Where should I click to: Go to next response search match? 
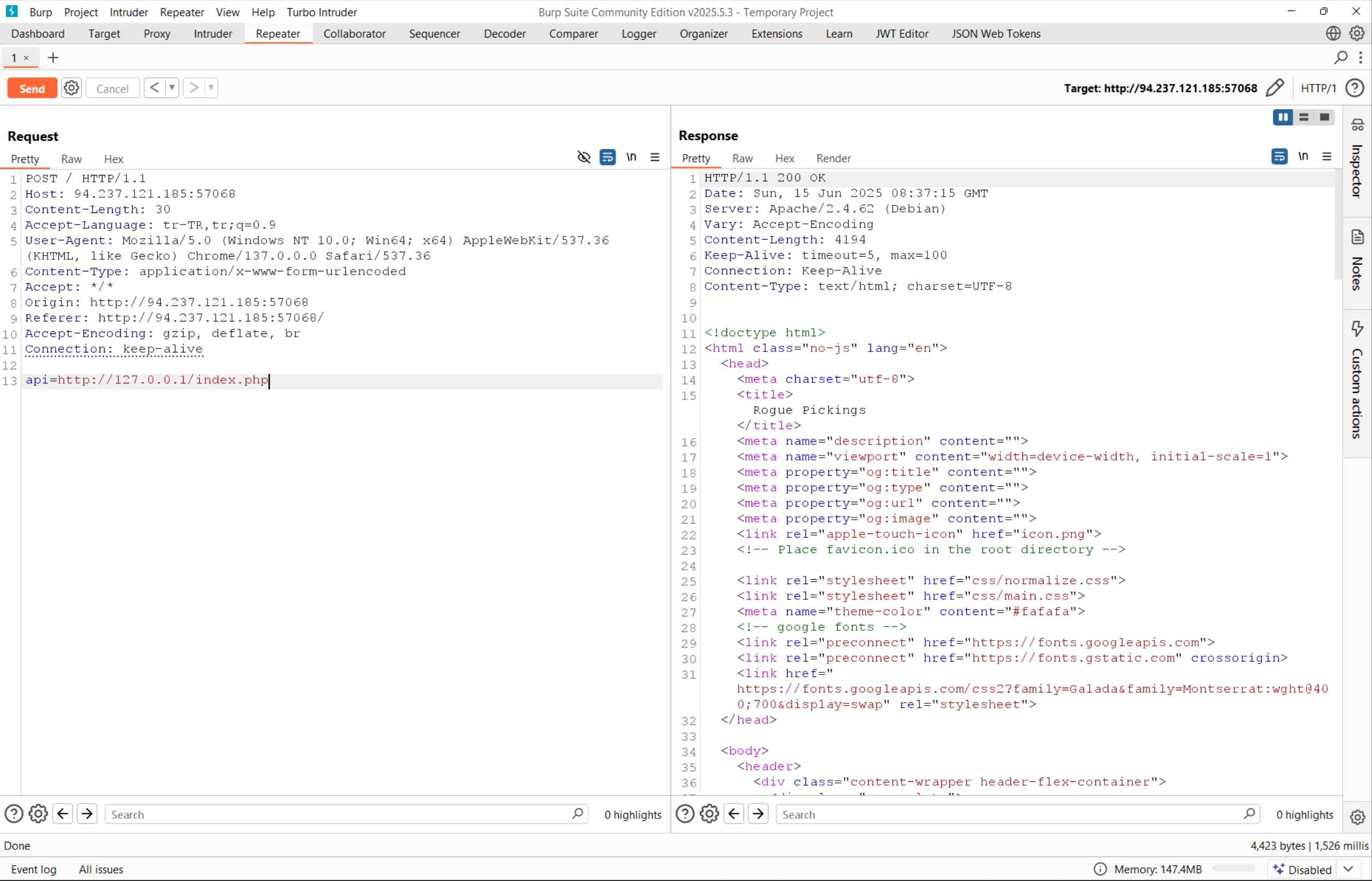(x=758, y=813)
